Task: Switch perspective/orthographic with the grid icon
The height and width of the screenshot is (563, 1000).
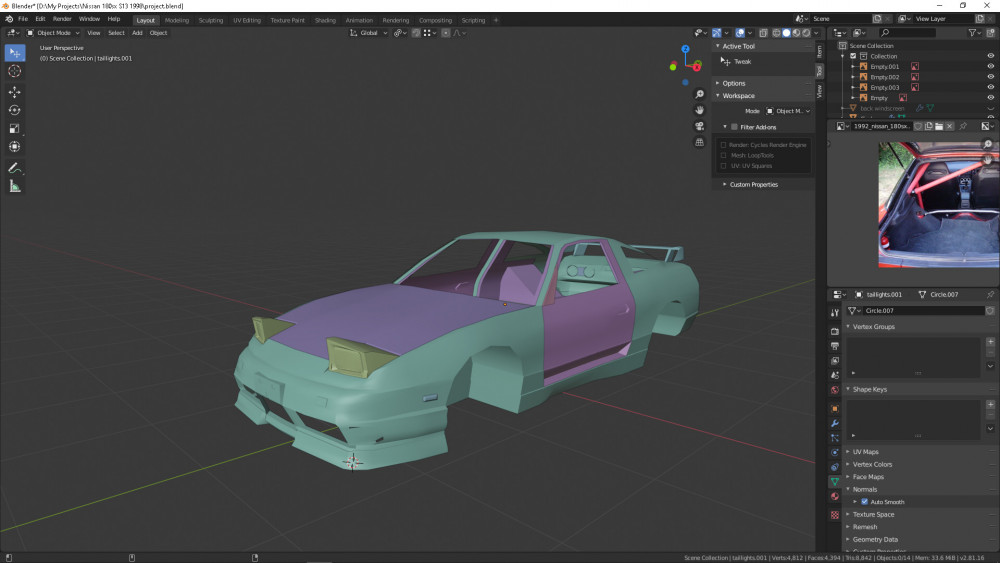Action: (700, 142)
